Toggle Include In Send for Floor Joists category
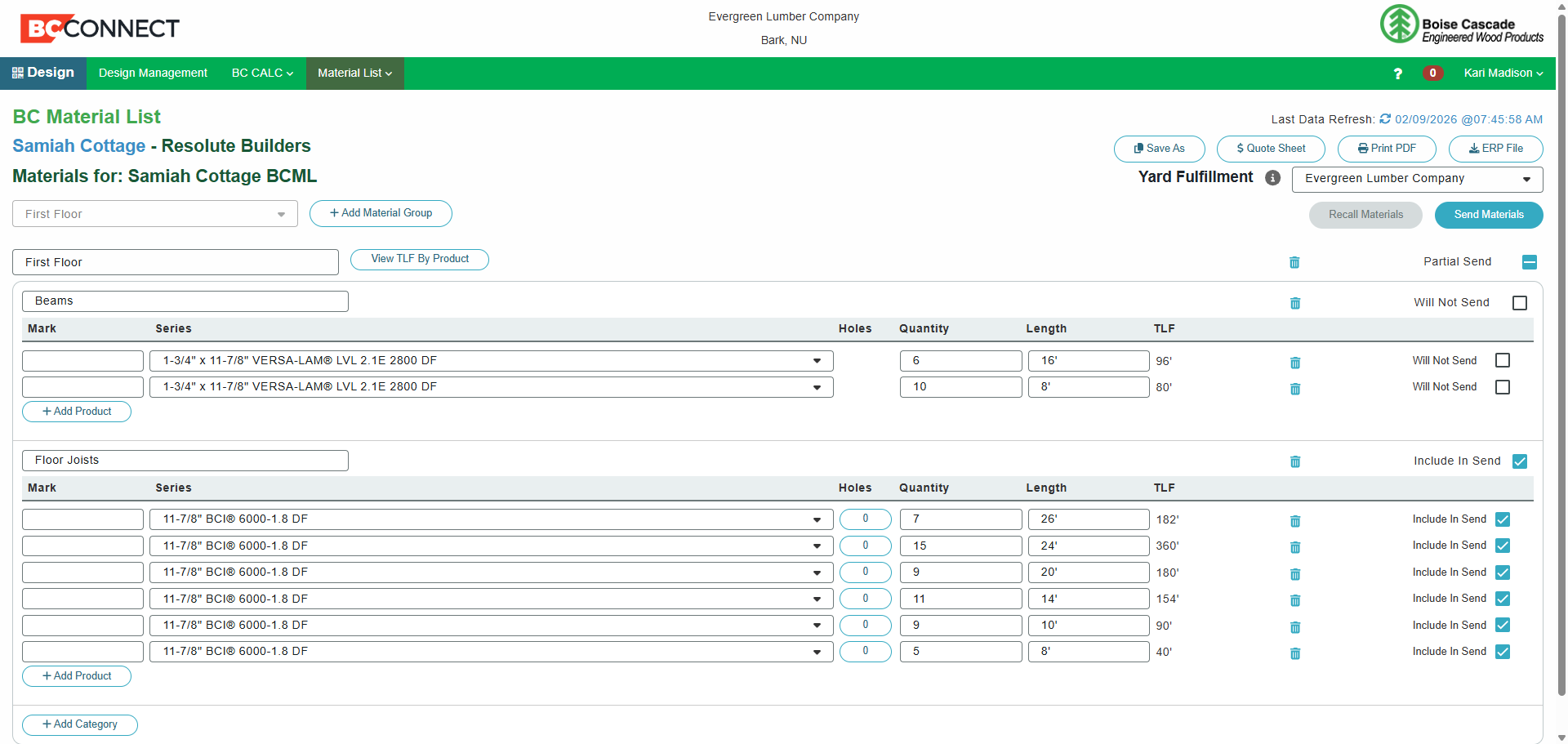Image resolution: width=1568 pixels, height=744 pixels. click(1520, 461)
